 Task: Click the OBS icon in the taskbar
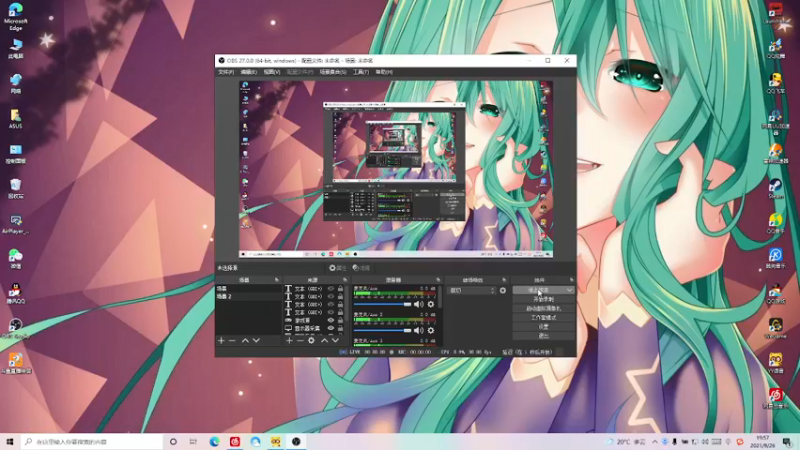click(x=296, y=441)
